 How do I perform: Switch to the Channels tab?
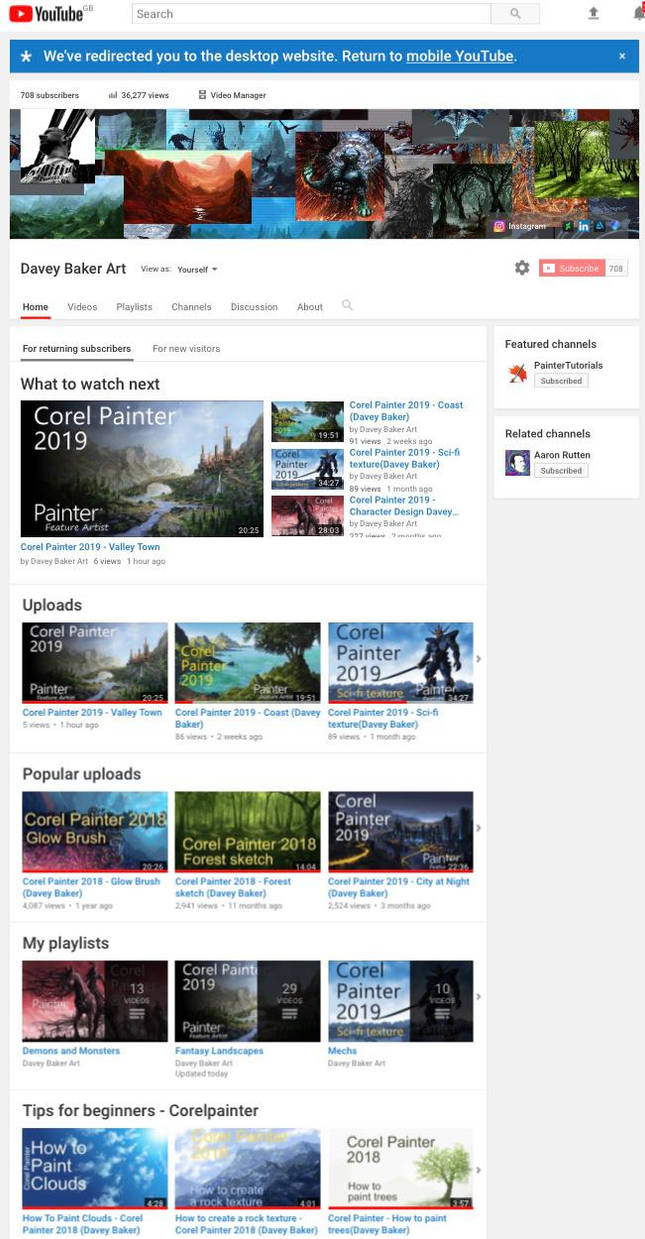pos(191,307)
